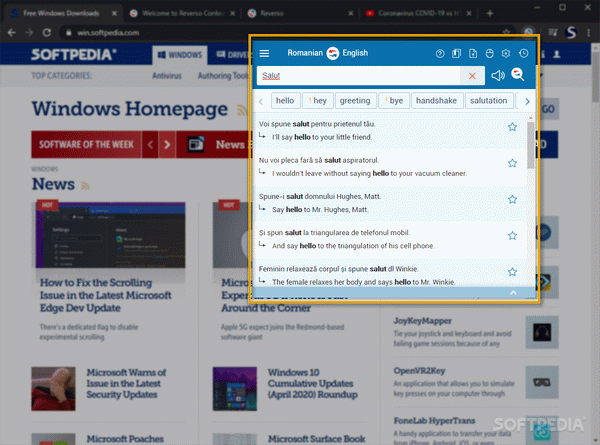Read 'How to Fix the Scrolling Issue' article
This screenshot has width=600, height=445.
pos(106,295)
